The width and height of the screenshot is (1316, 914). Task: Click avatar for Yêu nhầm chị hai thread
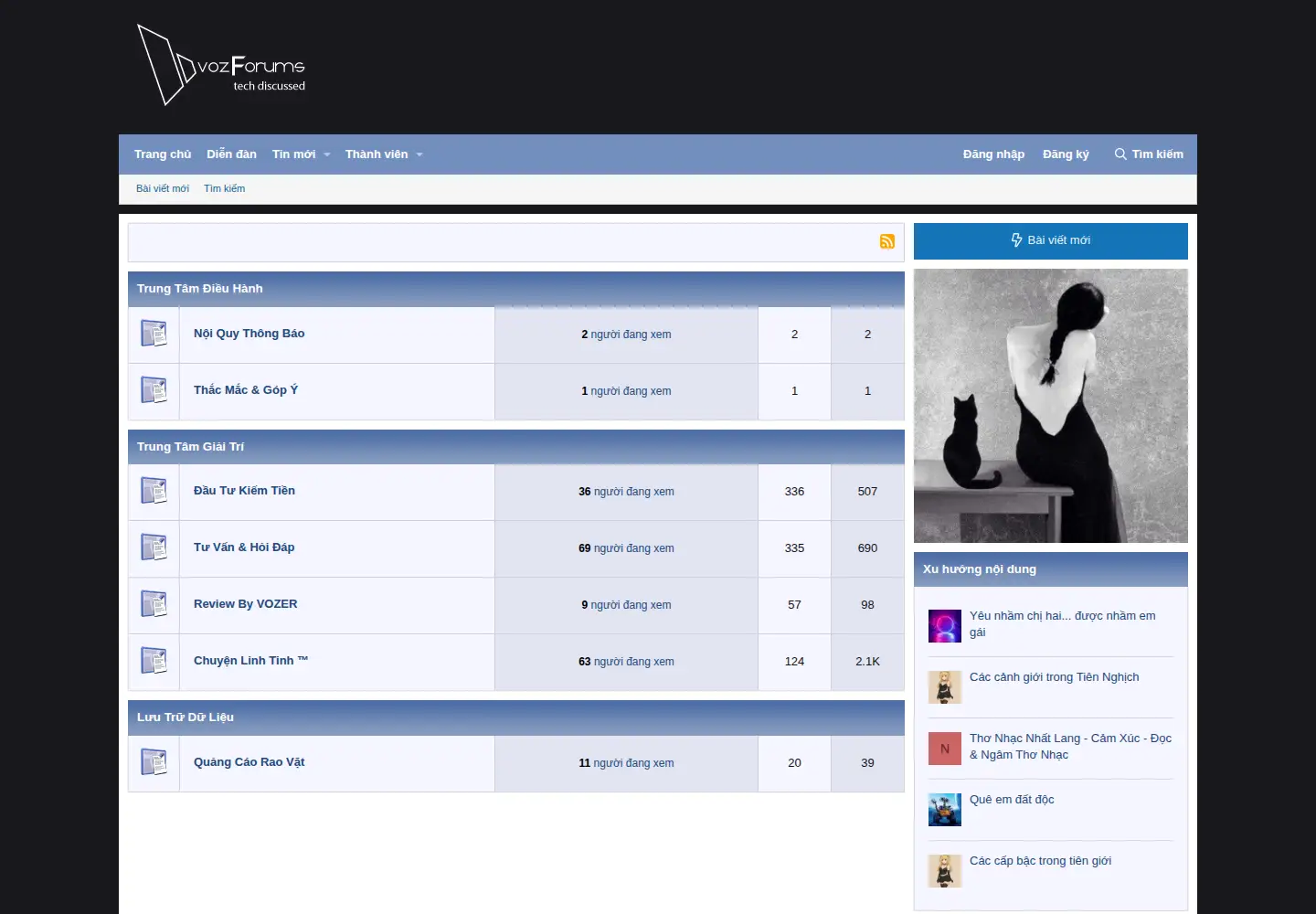[x=945, y=626]
